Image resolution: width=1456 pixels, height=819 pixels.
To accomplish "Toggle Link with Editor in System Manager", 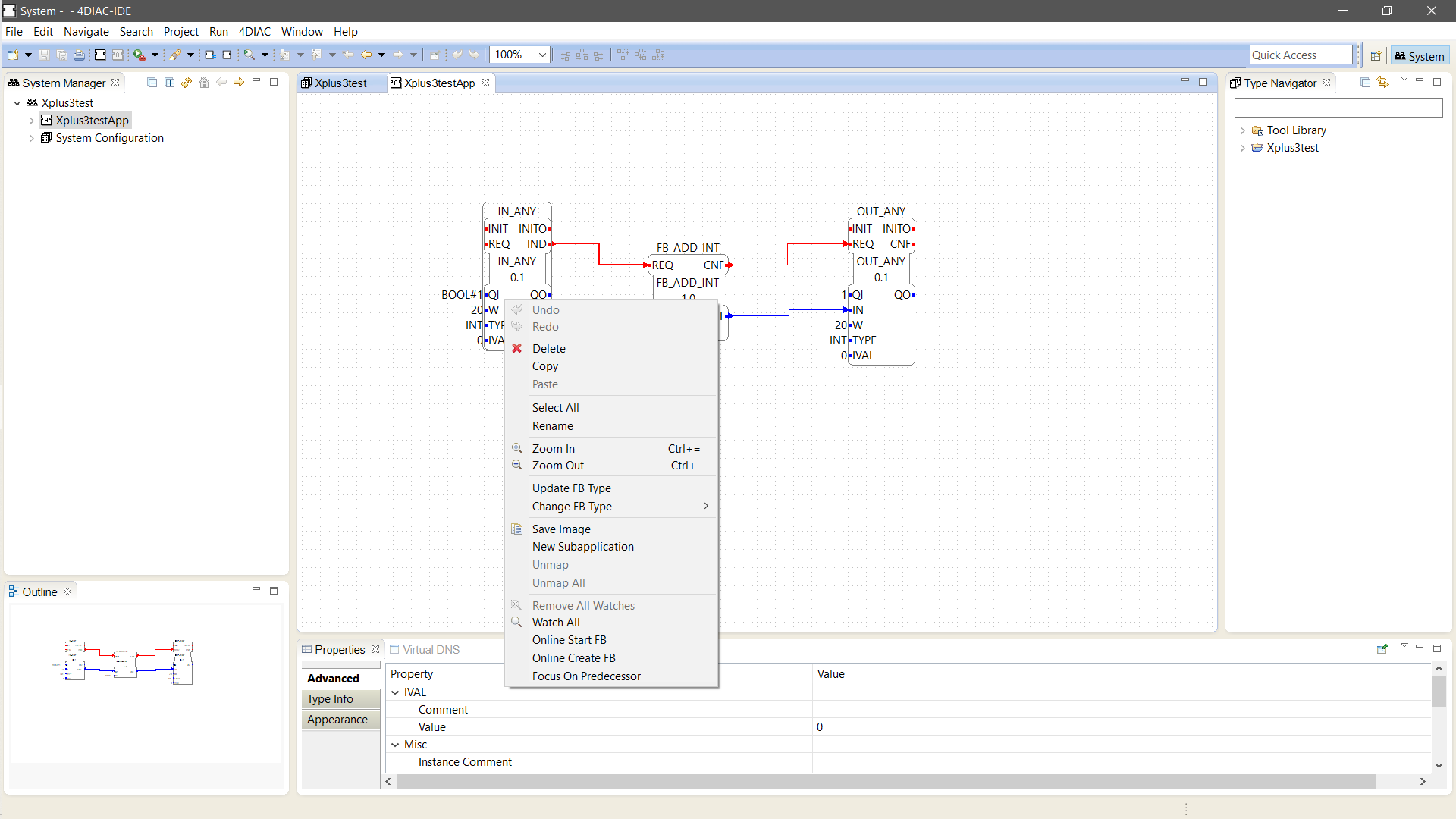I will coord(187,82).
